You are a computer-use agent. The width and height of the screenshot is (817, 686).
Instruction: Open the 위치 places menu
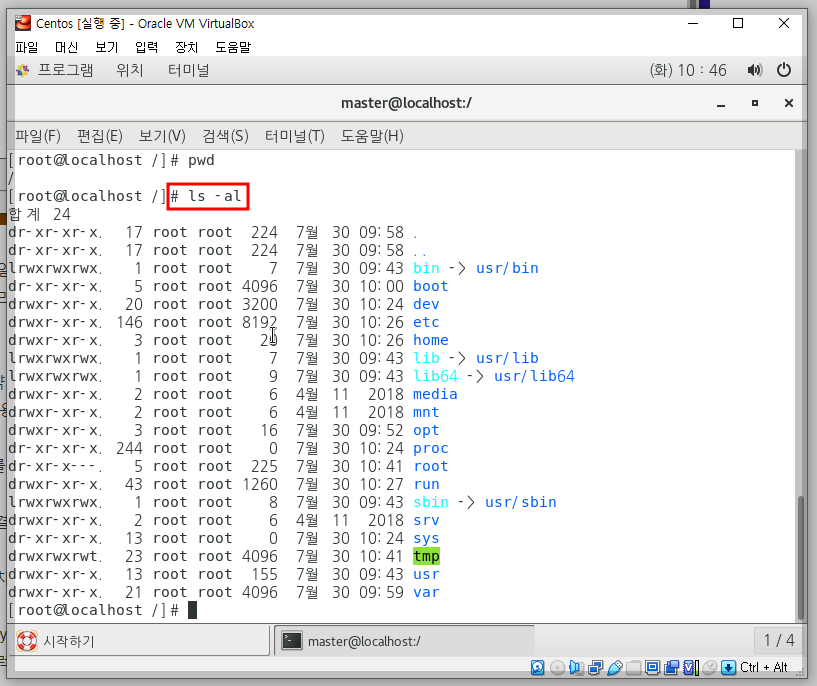click(129, 70)
